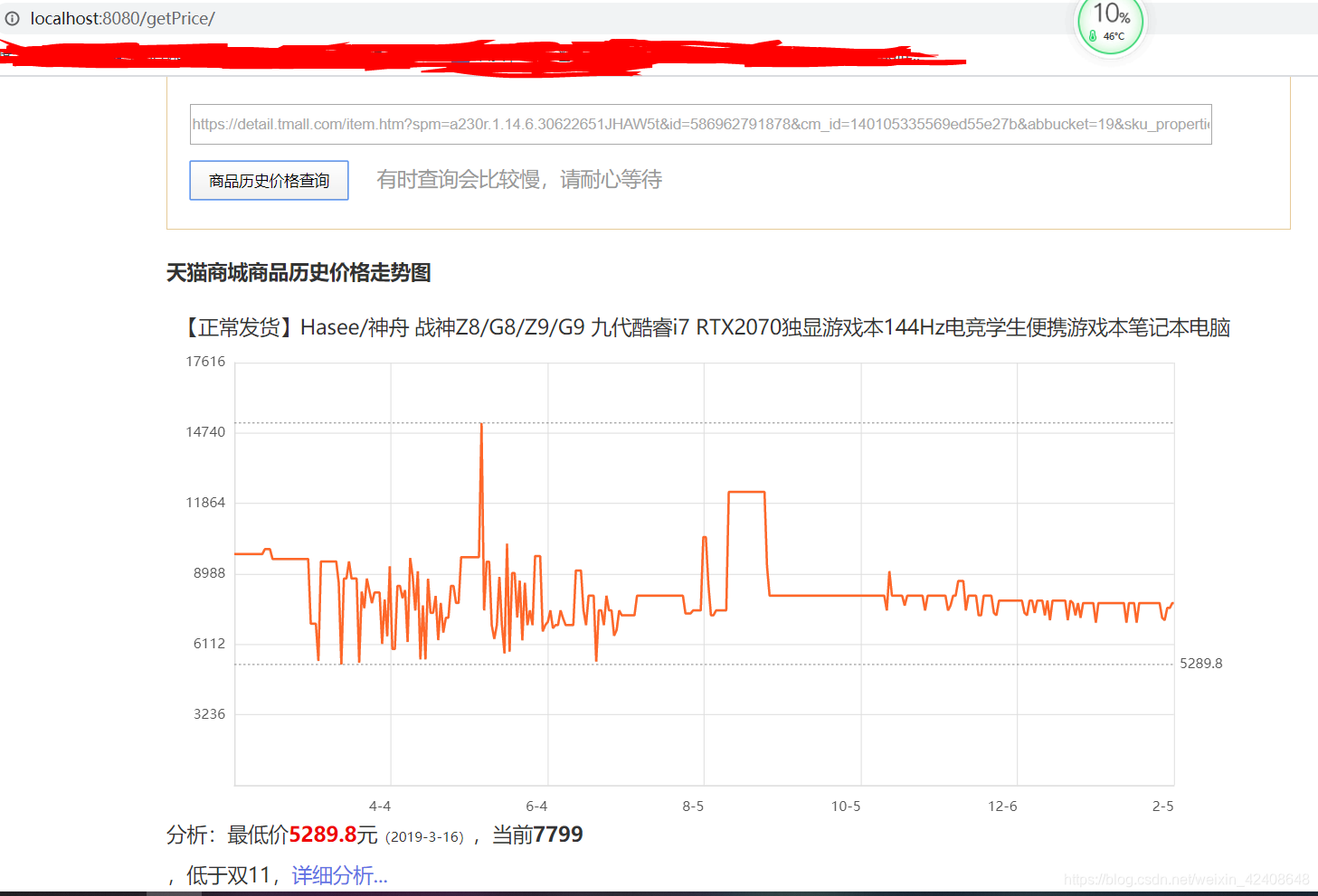Click the current price 当前7799 text
This screenshot has height=896, width=1318.
[x=537, y=835]
